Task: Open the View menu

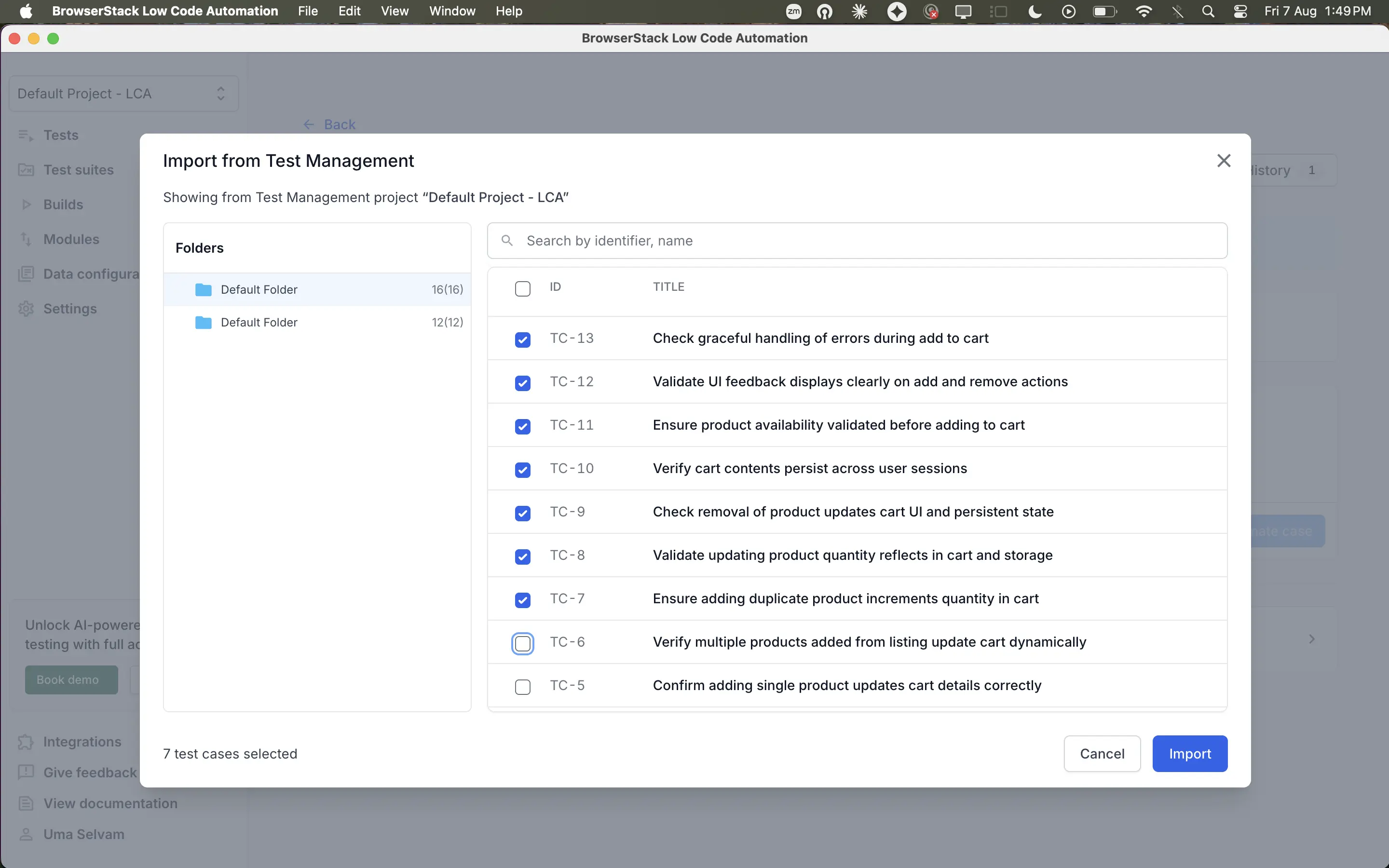Action: coord(395,11)
